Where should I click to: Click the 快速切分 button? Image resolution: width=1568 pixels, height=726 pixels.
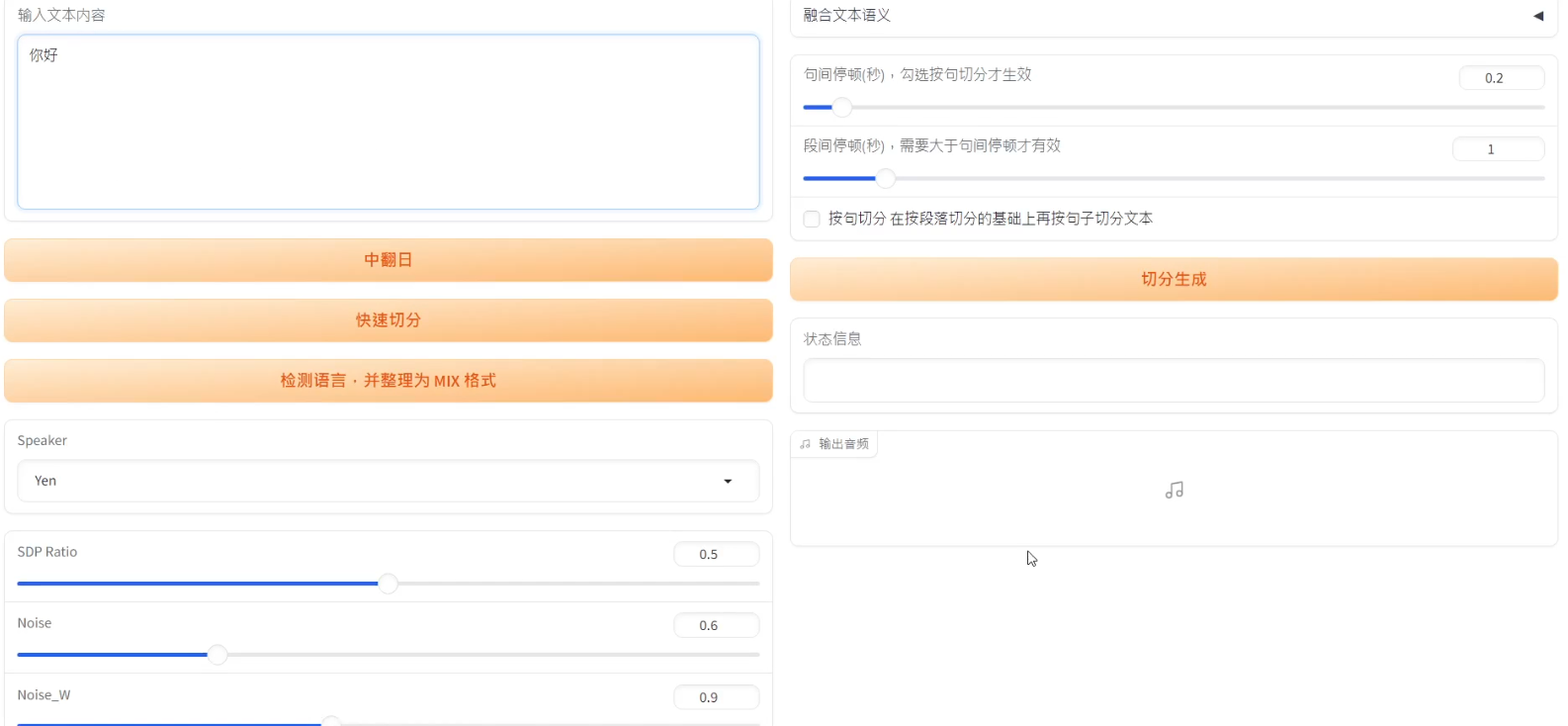coord(388,320)
